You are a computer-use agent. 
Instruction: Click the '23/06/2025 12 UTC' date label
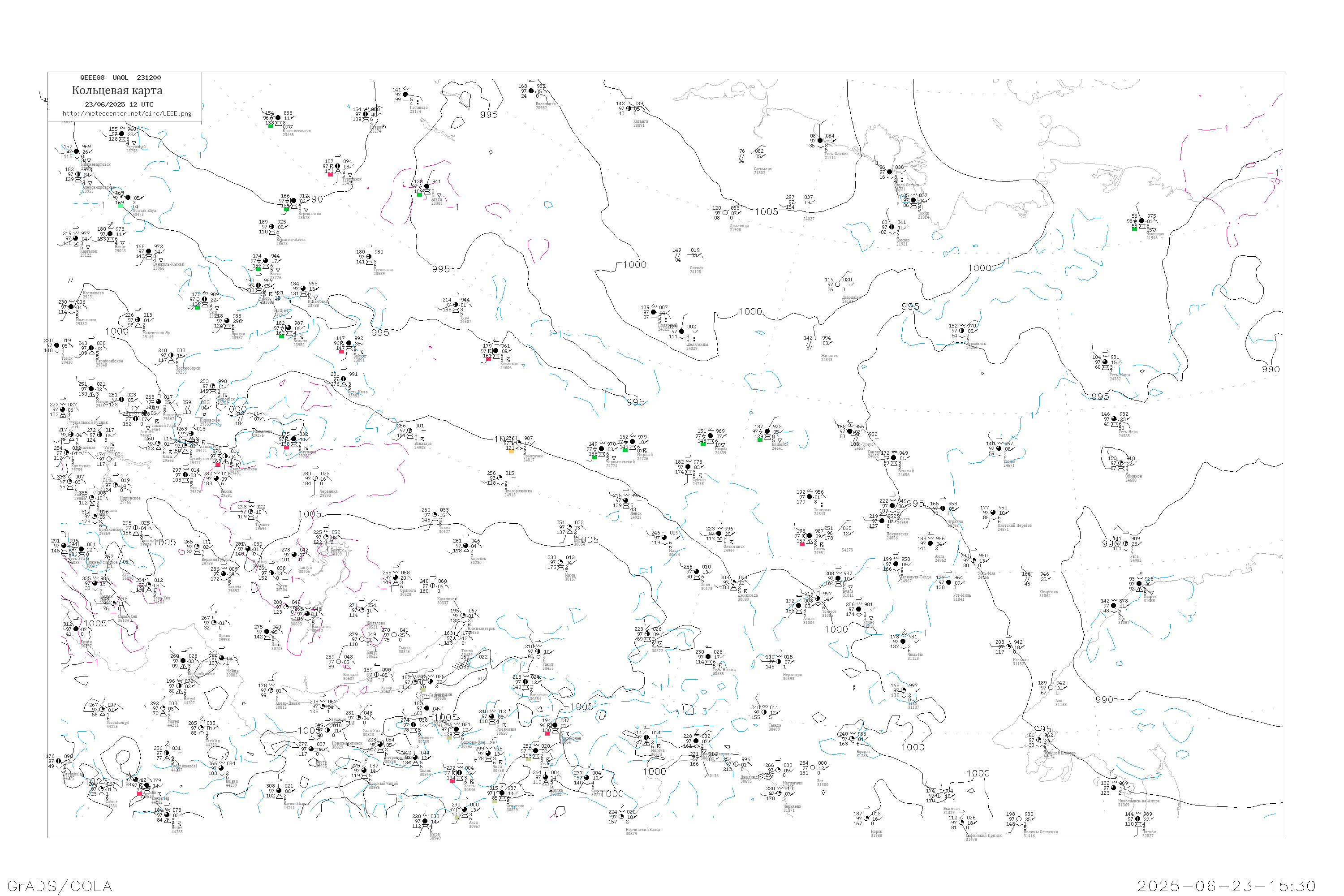click(119, 104)
